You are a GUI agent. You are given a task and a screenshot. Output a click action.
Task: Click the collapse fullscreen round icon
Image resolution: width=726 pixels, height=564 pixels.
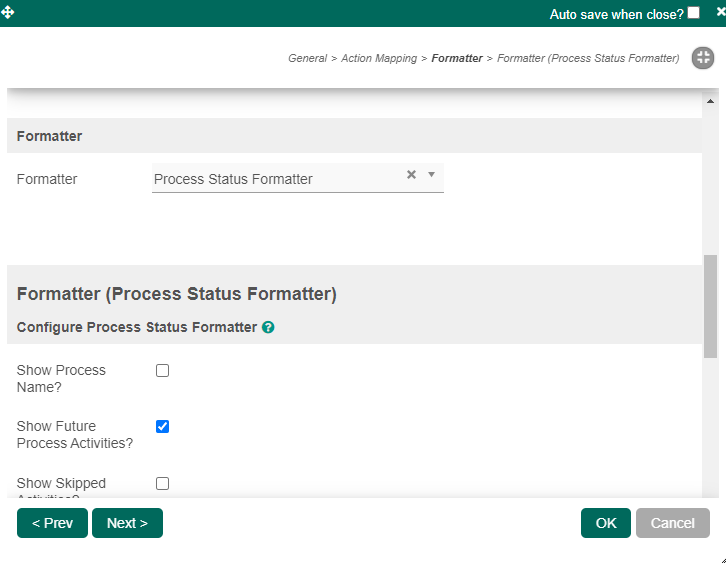[702, 58]
